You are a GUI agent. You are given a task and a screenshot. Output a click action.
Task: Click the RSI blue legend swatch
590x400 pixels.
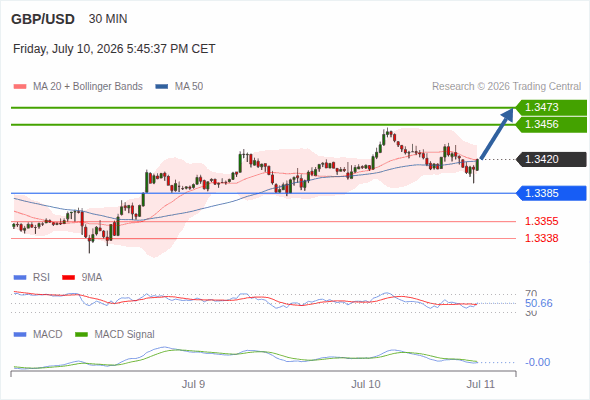pyautogui.click(x=20, y=278)
